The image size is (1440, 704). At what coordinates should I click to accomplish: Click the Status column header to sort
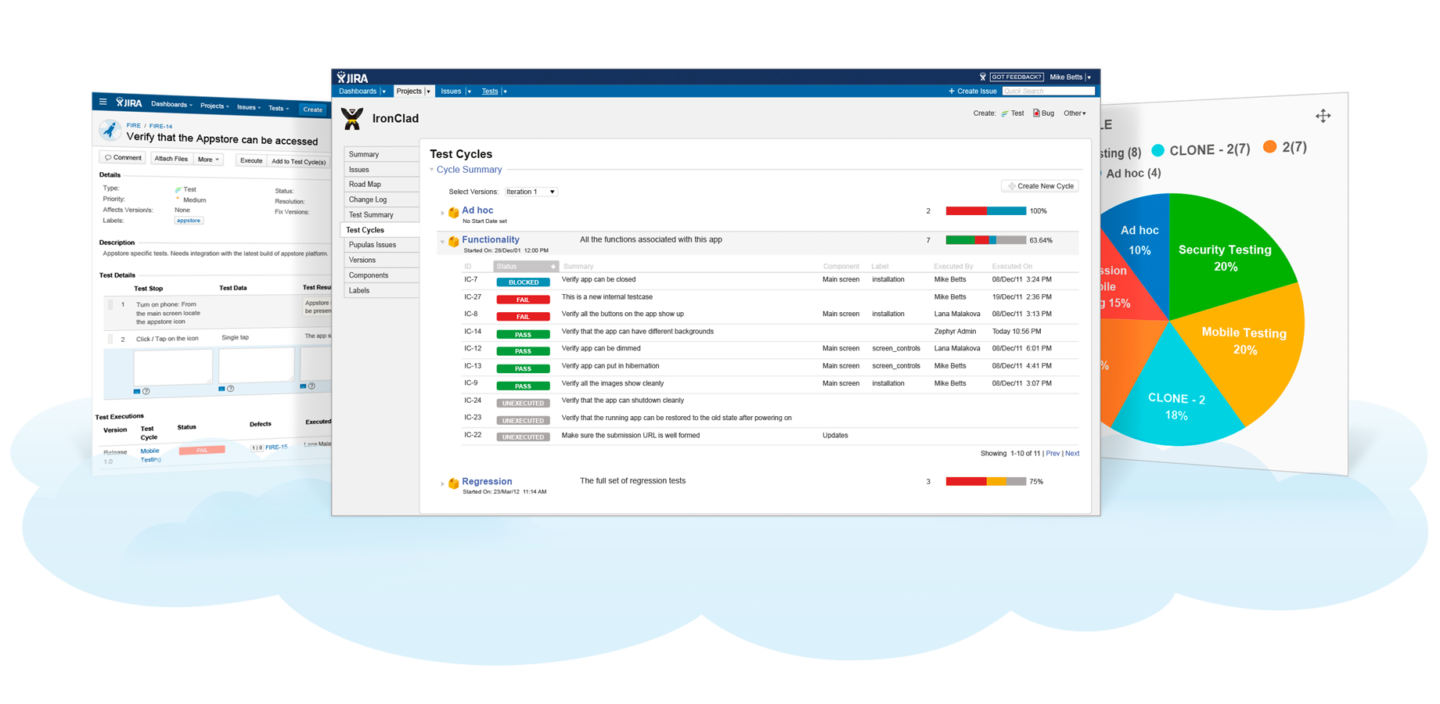526,266
